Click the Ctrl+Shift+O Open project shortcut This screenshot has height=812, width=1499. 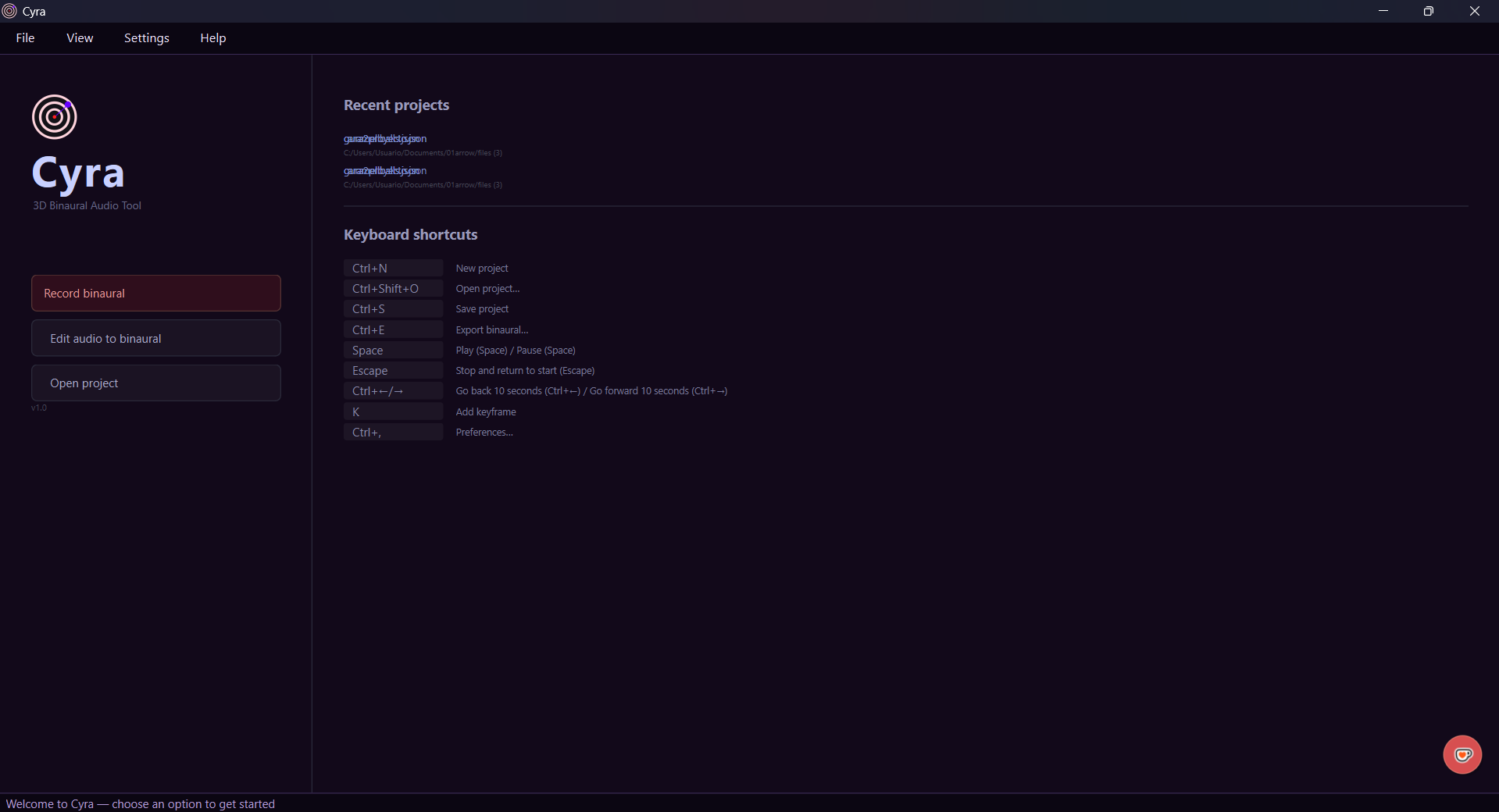pos(432,288)
